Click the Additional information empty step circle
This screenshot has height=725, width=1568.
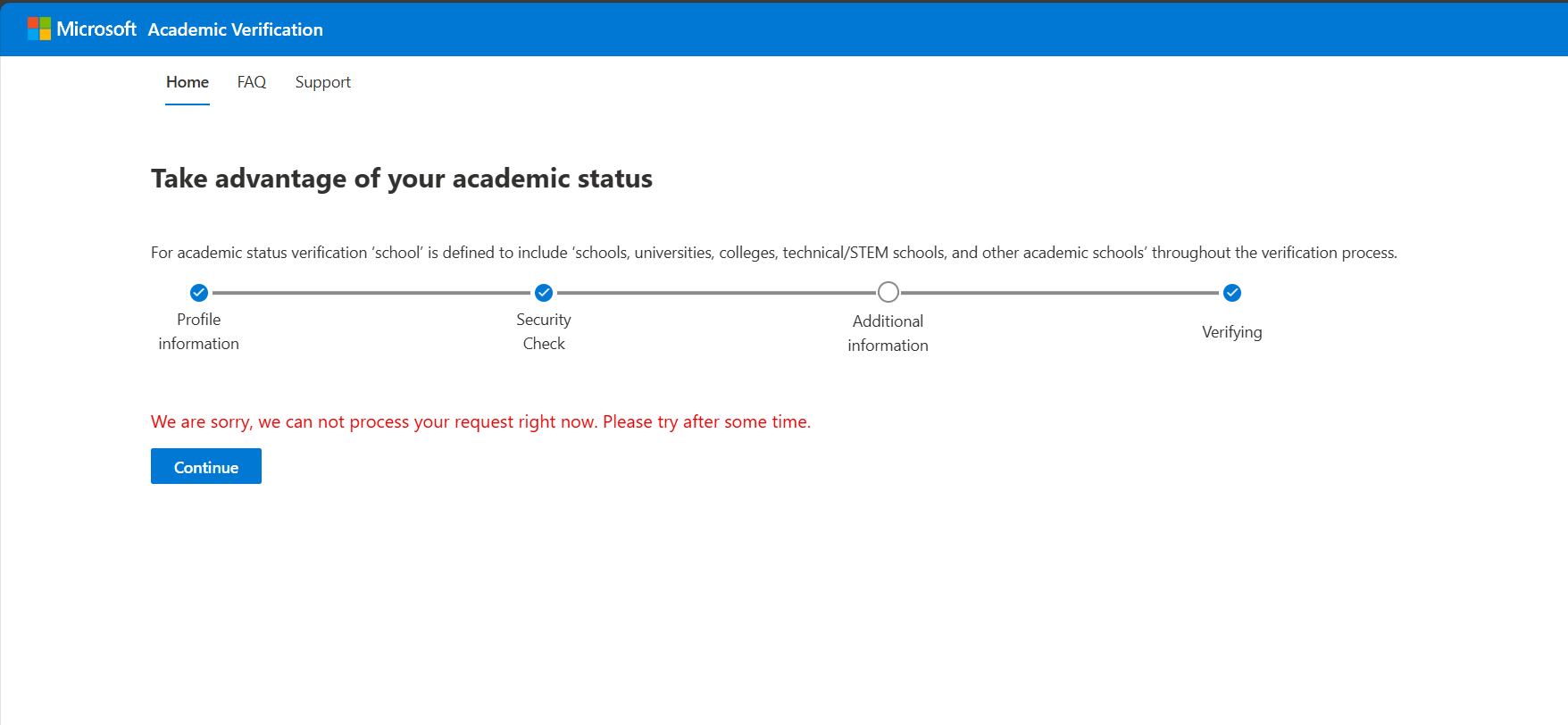(x=888, y=292)
